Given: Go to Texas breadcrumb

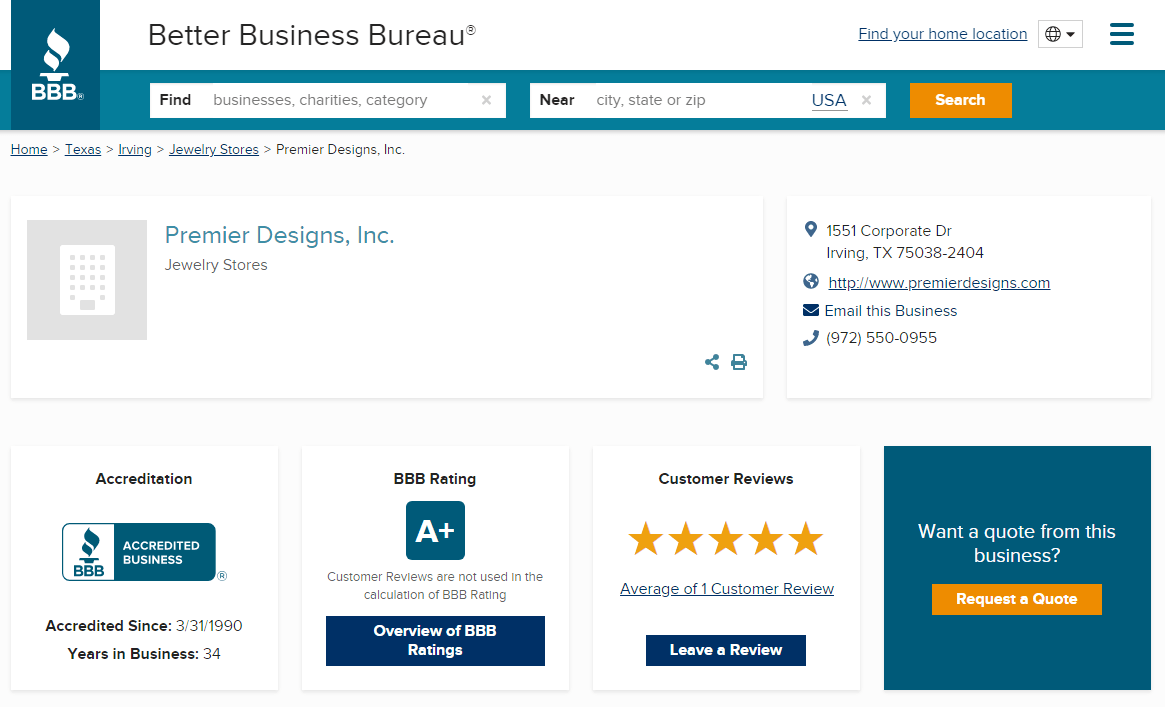Looking at the screenshot, I should click(82, 149).
